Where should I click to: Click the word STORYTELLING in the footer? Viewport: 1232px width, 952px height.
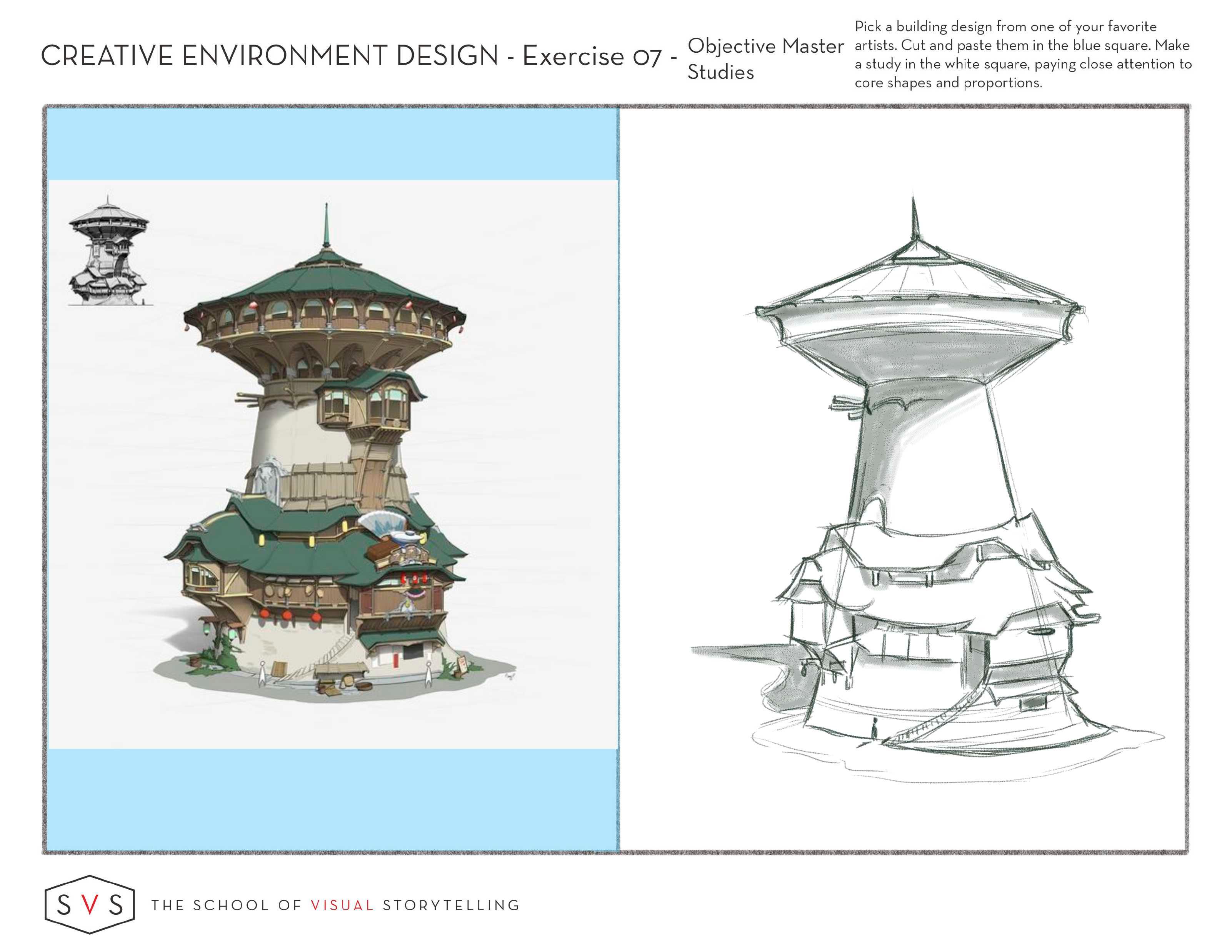(x=451, y=905)
